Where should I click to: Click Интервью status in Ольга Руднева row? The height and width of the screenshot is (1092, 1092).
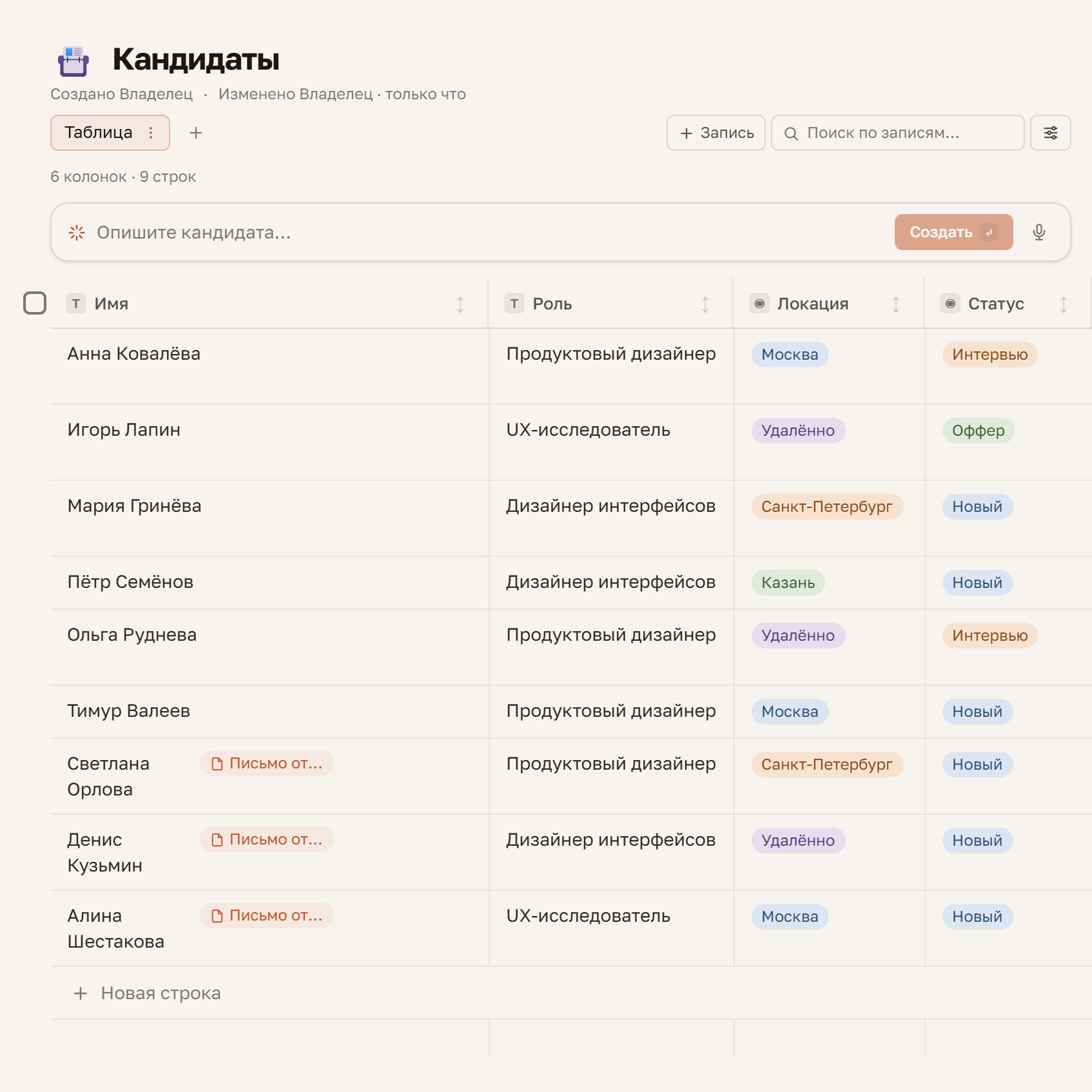990,636
